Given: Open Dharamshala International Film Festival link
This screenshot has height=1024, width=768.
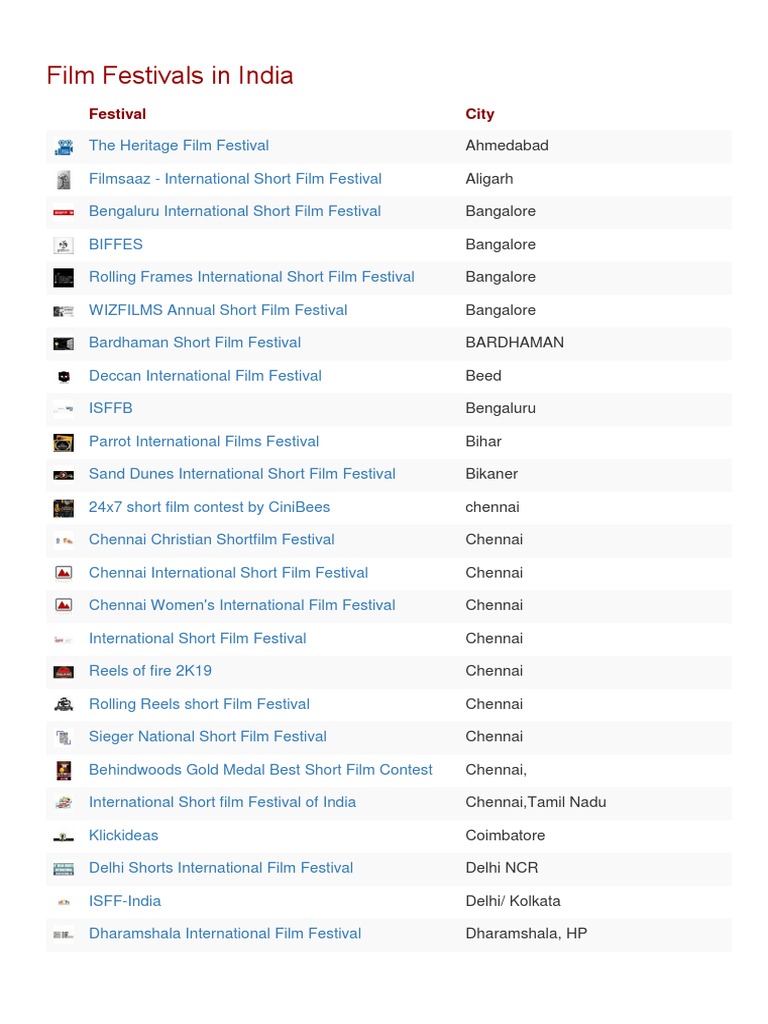Looking at the screenshot, I should coord(224,934).
